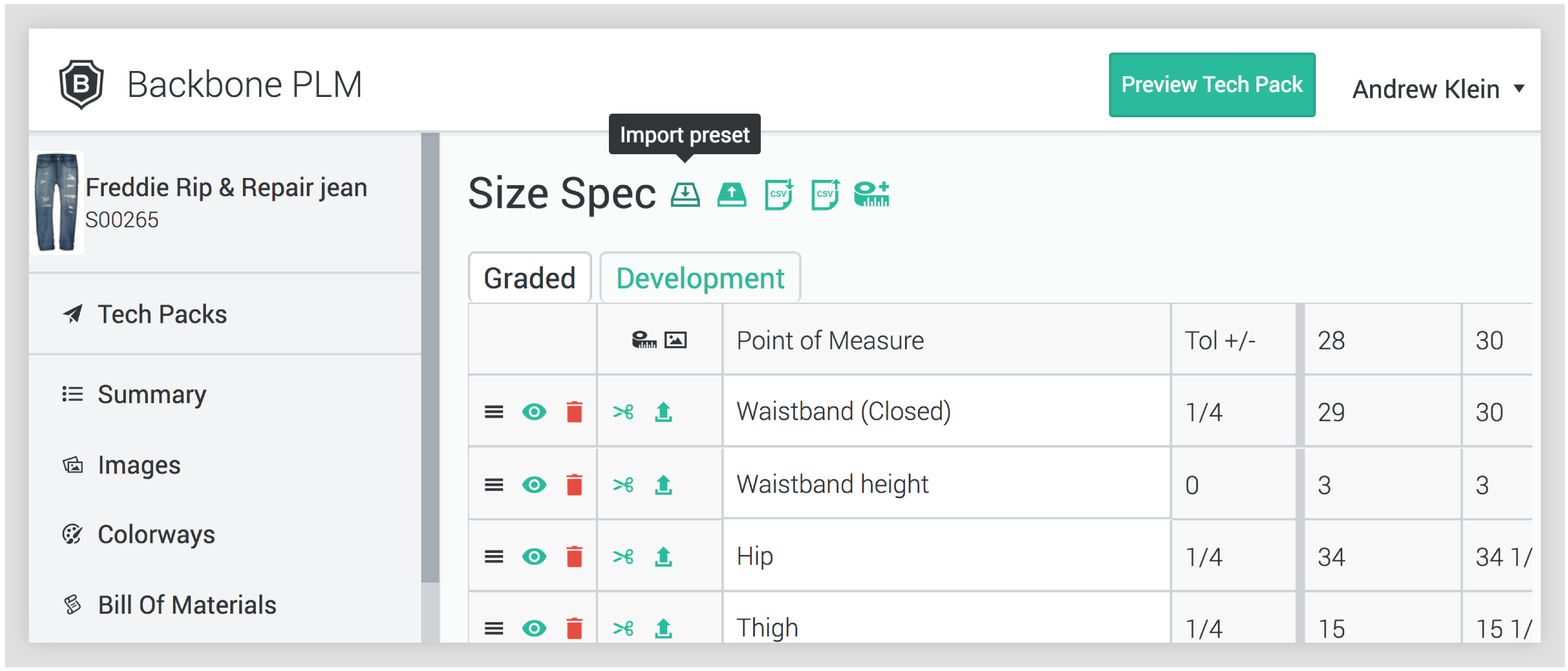
Task: Click the Preview Tech Pack button
Action: click(x=1211, y=85)
